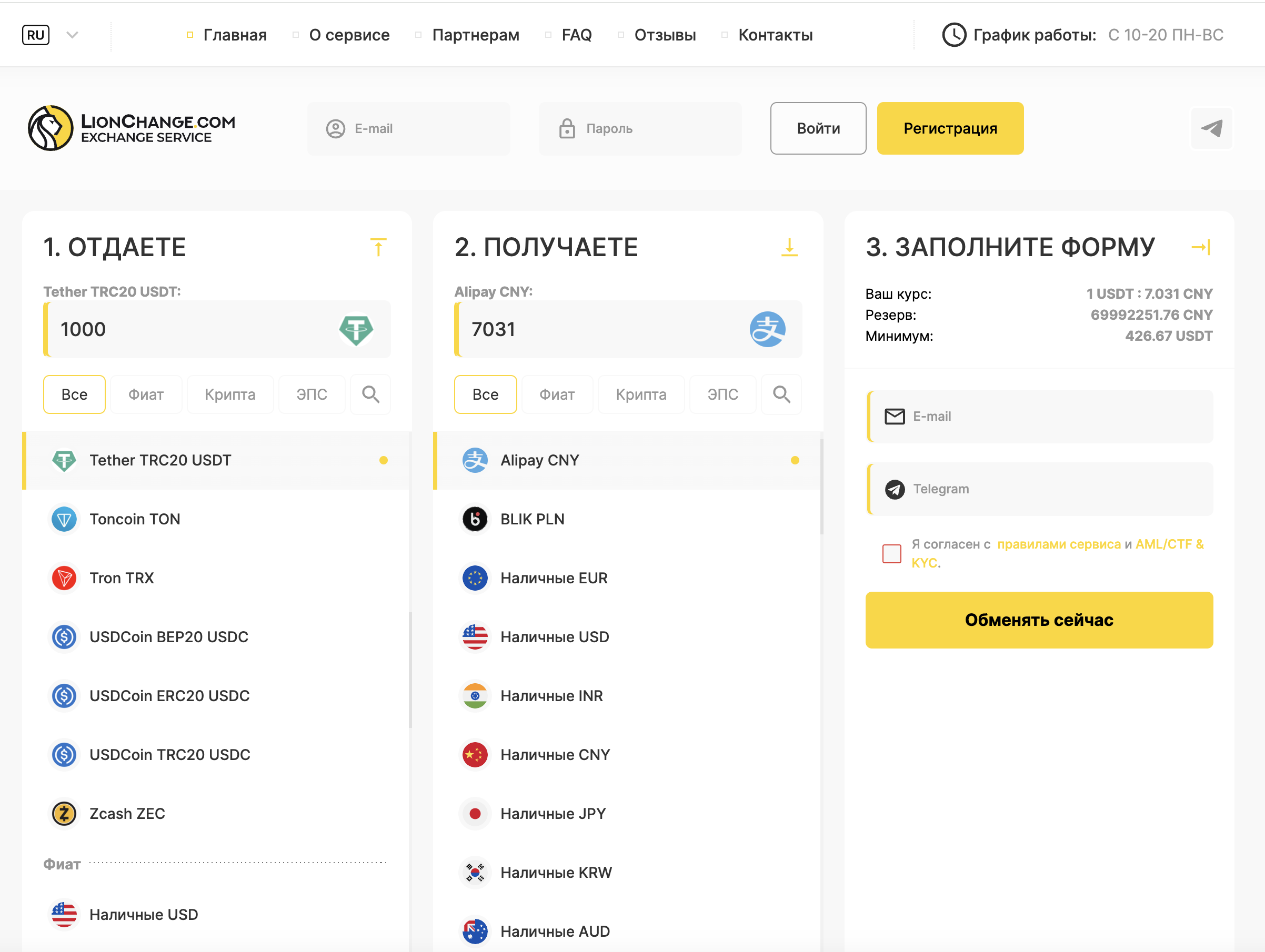Select Toncoin TON as the giving currency
Screen dimensions: 1265x952
click(135, 519)
